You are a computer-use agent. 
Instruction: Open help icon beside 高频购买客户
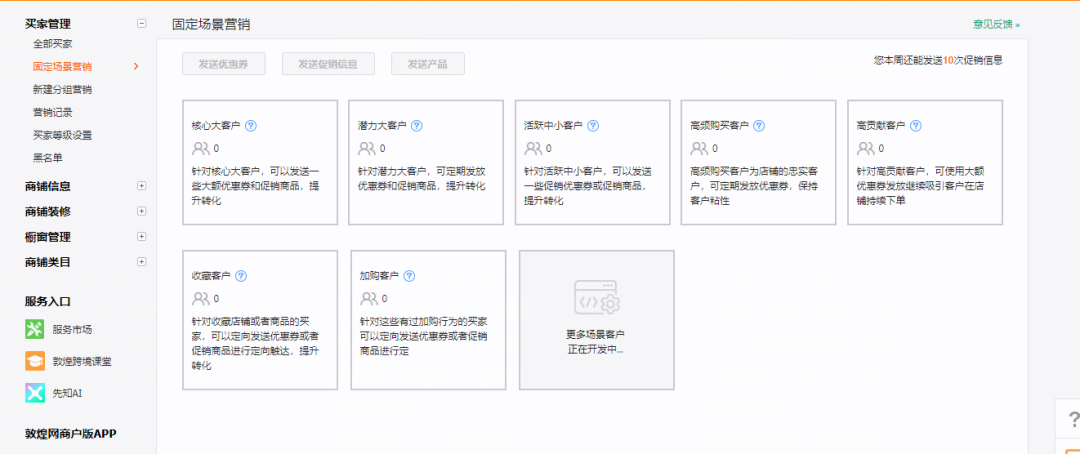(x=759, y=126)
